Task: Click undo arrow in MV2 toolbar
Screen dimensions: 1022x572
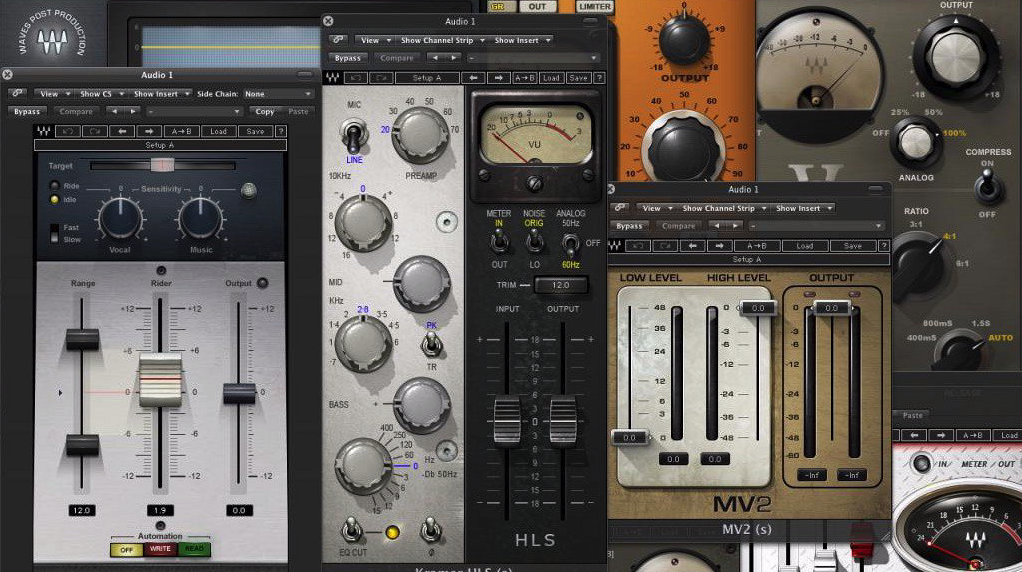Action: [638, 246]
